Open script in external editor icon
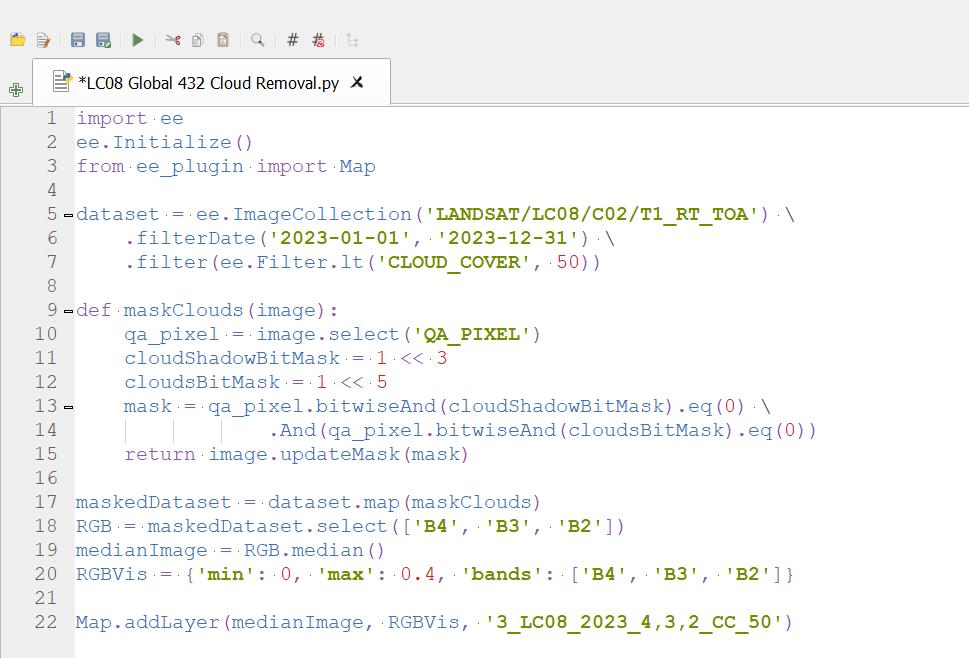Viewport: 969px width, 658px height. point(43,40)
